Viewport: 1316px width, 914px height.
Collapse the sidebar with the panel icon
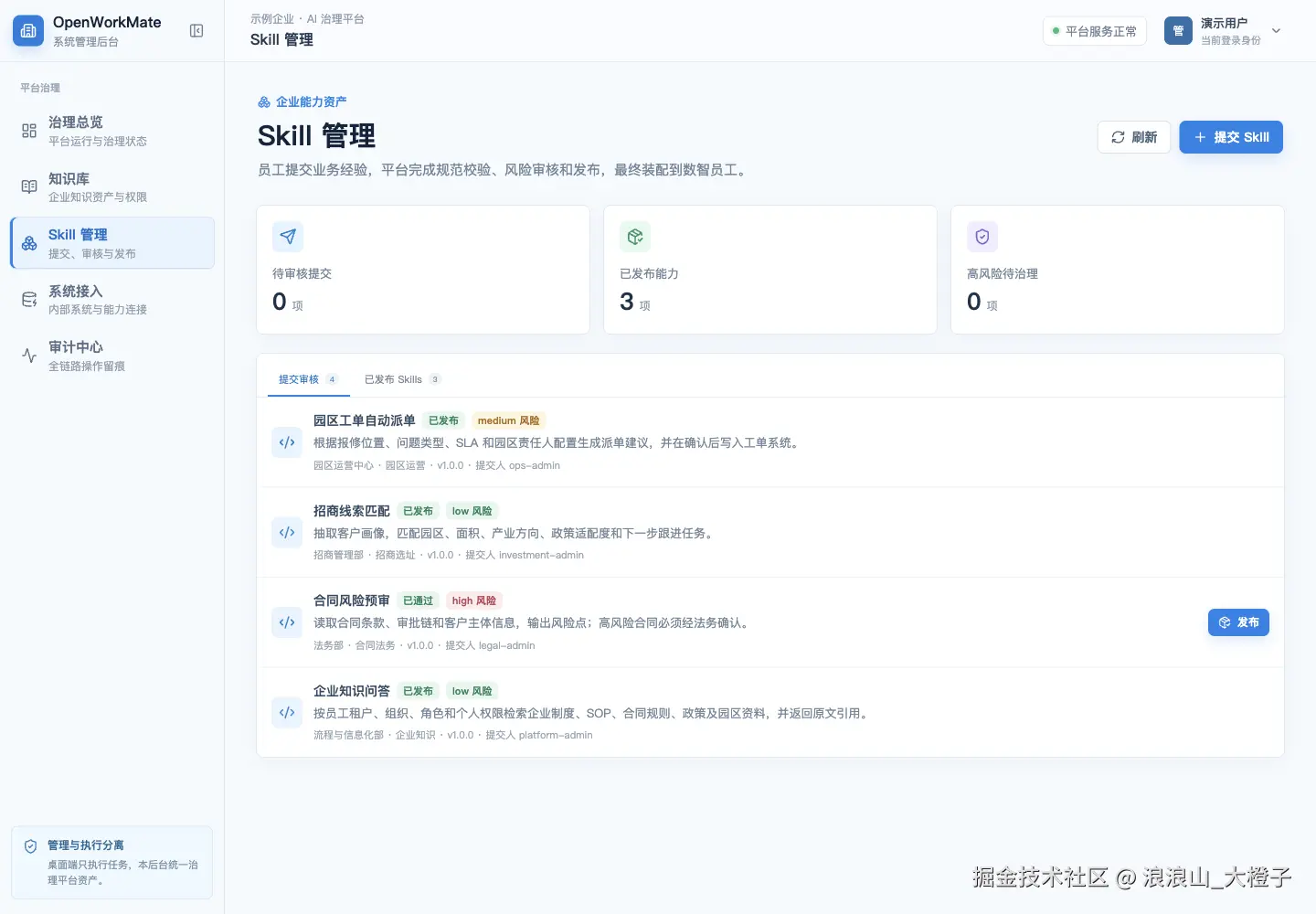196,31
